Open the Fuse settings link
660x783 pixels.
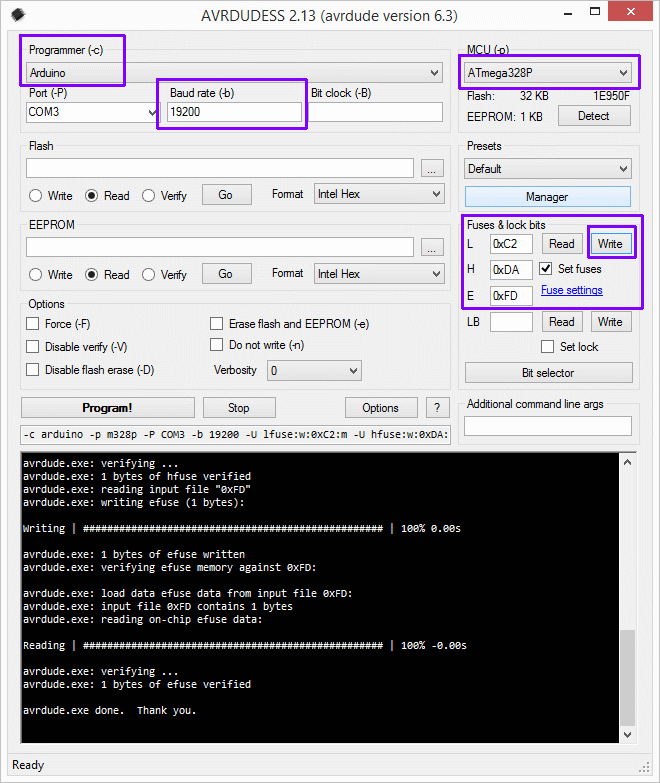[571, 290]
